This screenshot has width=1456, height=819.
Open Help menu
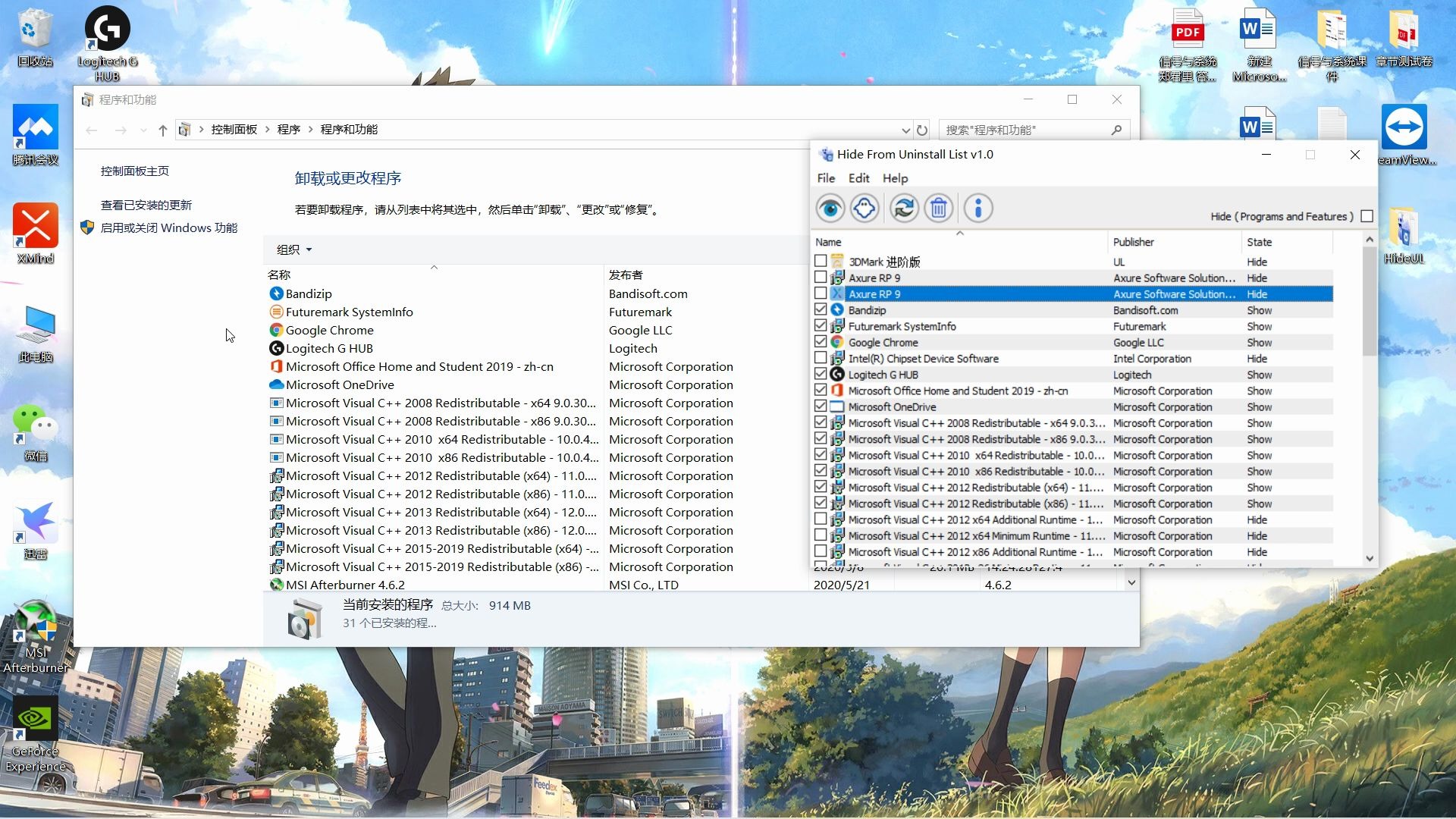[895, 178]
